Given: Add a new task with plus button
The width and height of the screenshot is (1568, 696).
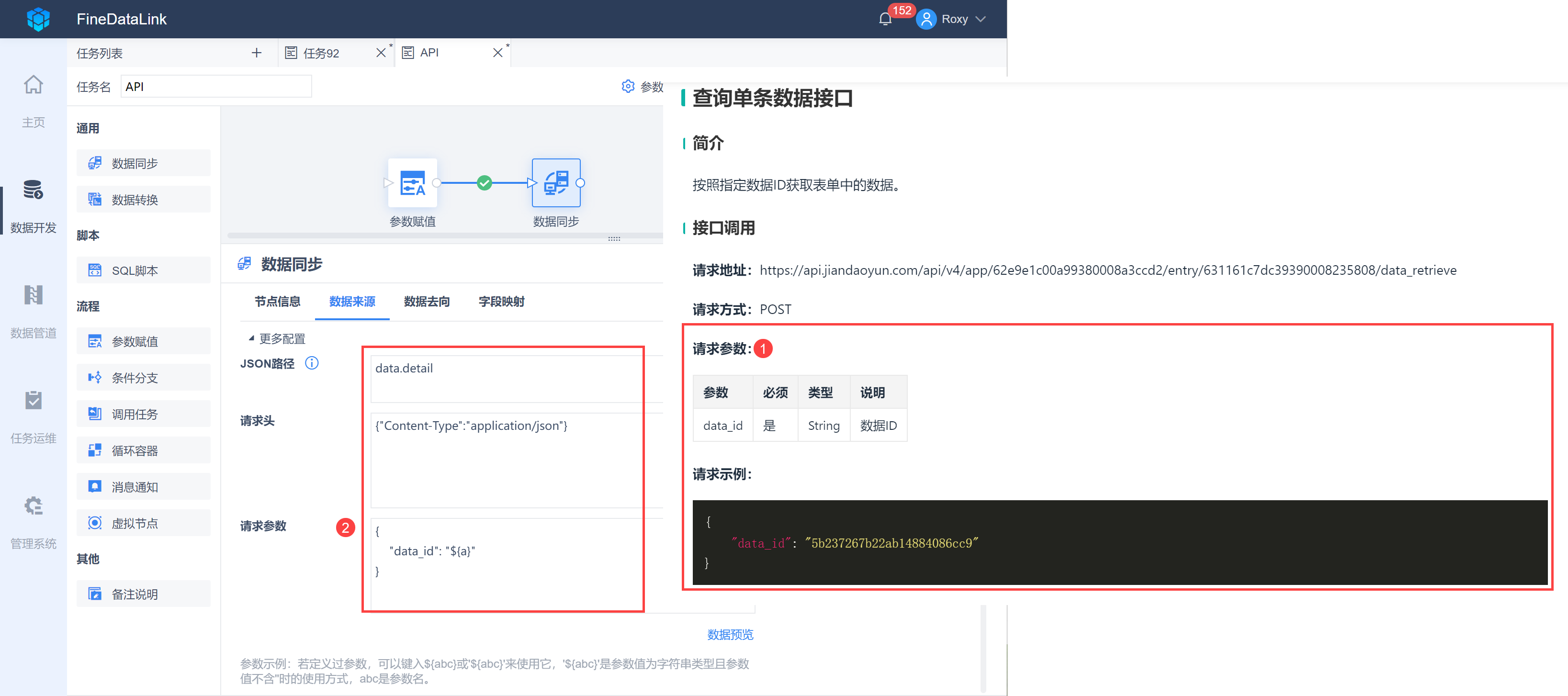Looking at the screenshot, I should click(x=256, y=53).
